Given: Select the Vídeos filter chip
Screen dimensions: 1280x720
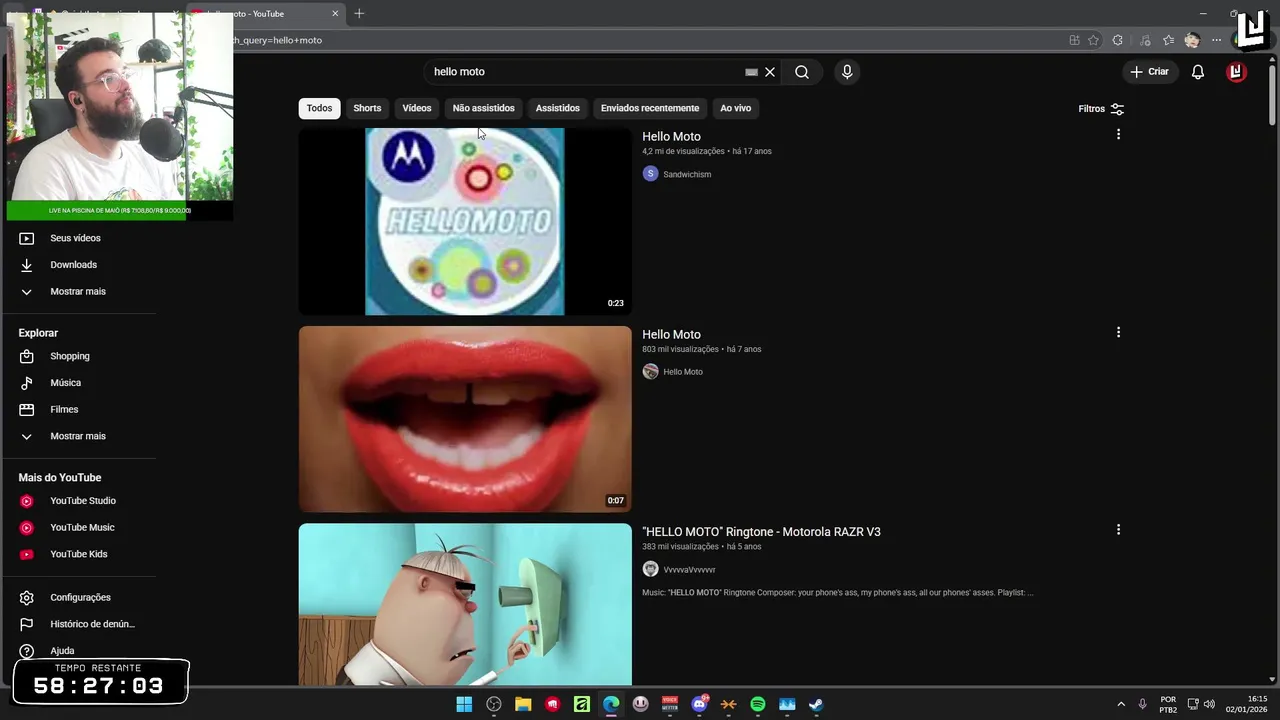Looking at the screenshot, I should pyautogui.click(x=417, y=108).
